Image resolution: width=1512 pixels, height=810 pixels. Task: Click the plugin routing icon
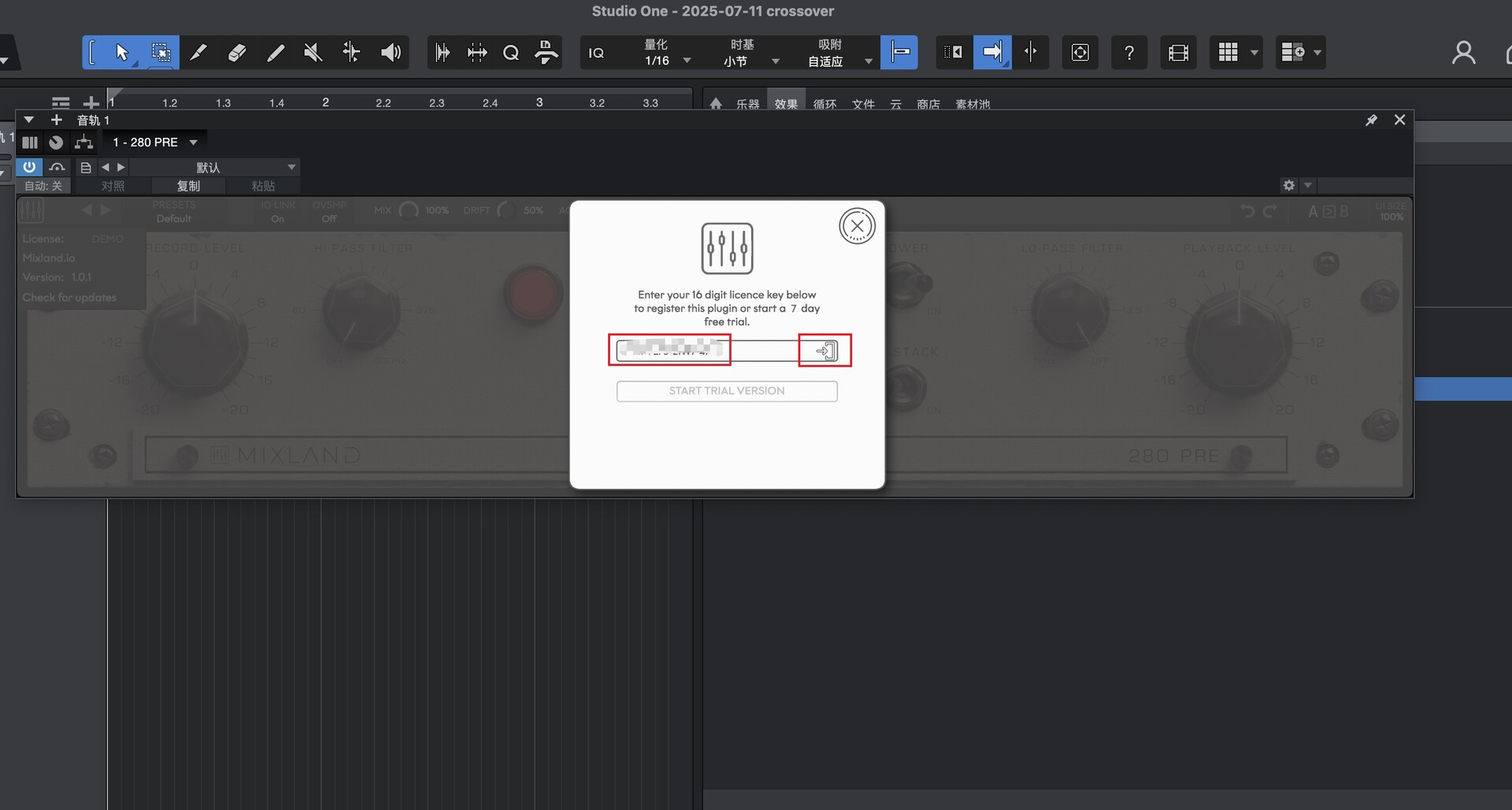(83, 142)
